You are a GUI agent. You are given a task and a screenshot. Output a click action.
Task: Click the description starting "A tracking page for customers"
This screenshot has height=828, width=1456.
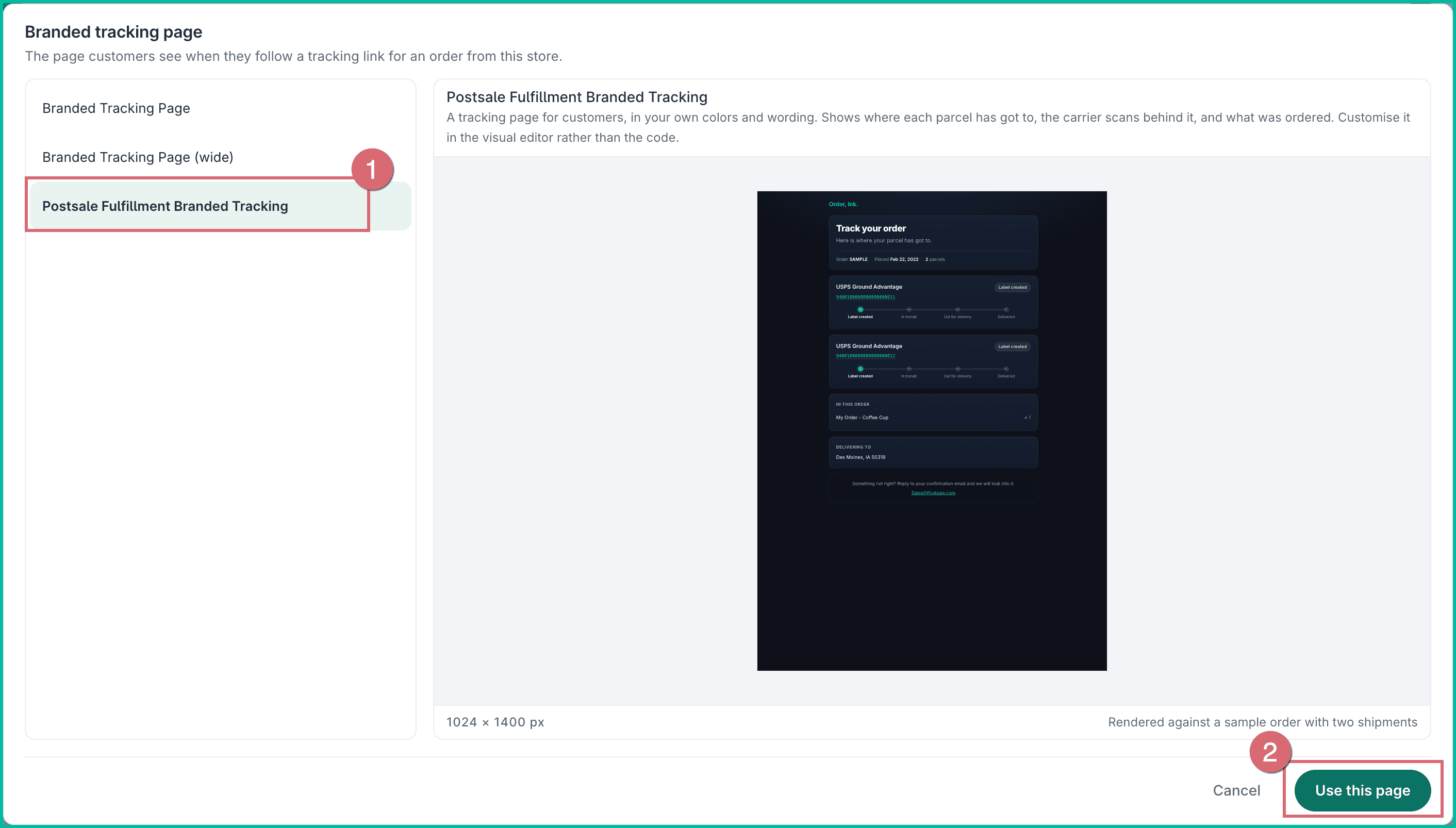tap(928, 127)
